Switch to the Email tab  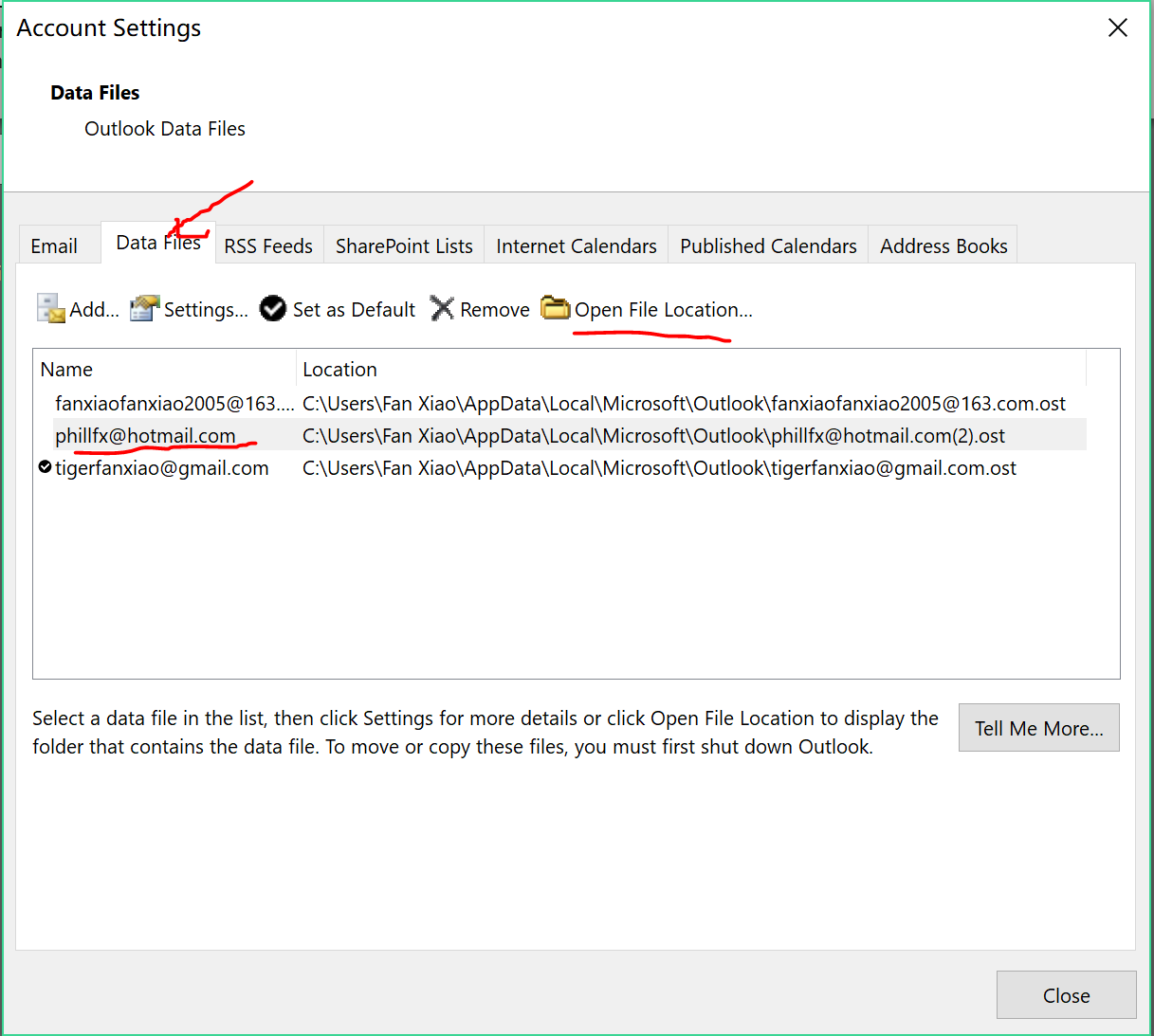click(x=53, y=245)
